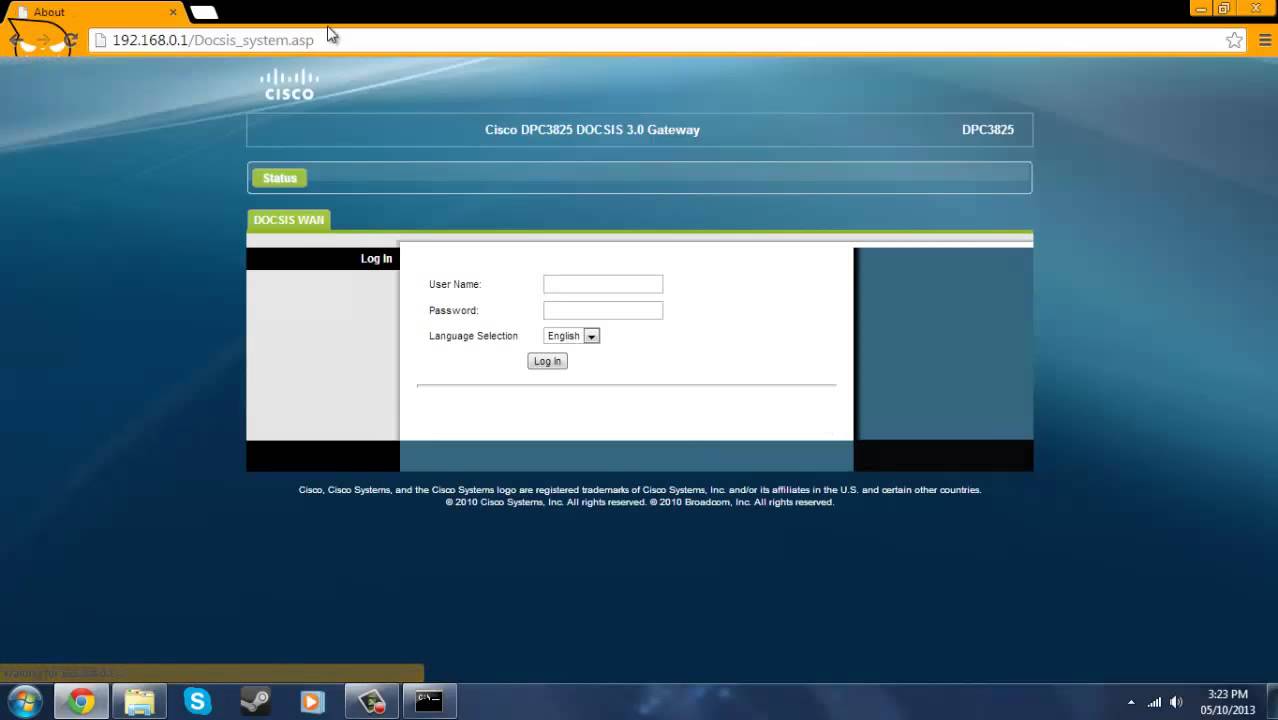Click the Language Selection label

pyautogui.click(x=473, y=336)
